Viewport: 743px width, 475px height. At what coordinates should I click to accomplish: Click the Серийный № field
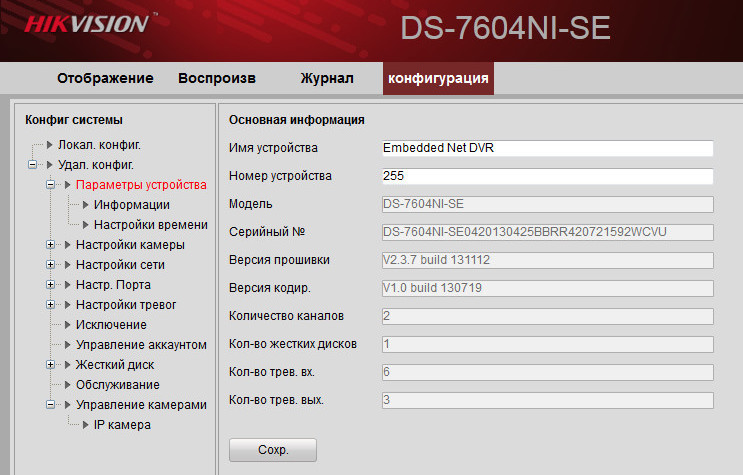click(x=547, y=232)
